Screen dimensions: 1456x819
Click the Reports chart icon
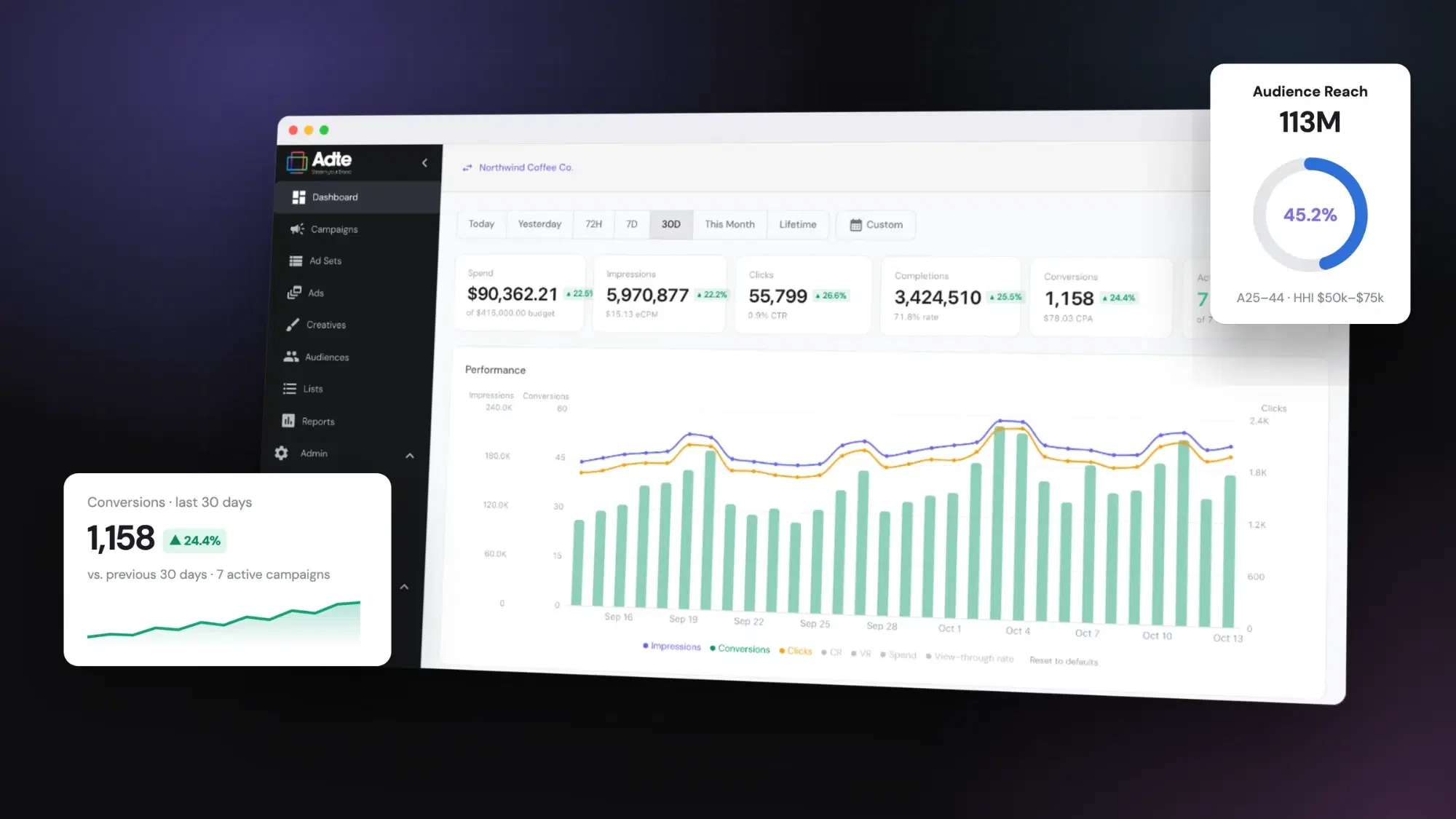pyautogui.click(x=288, y=421)
